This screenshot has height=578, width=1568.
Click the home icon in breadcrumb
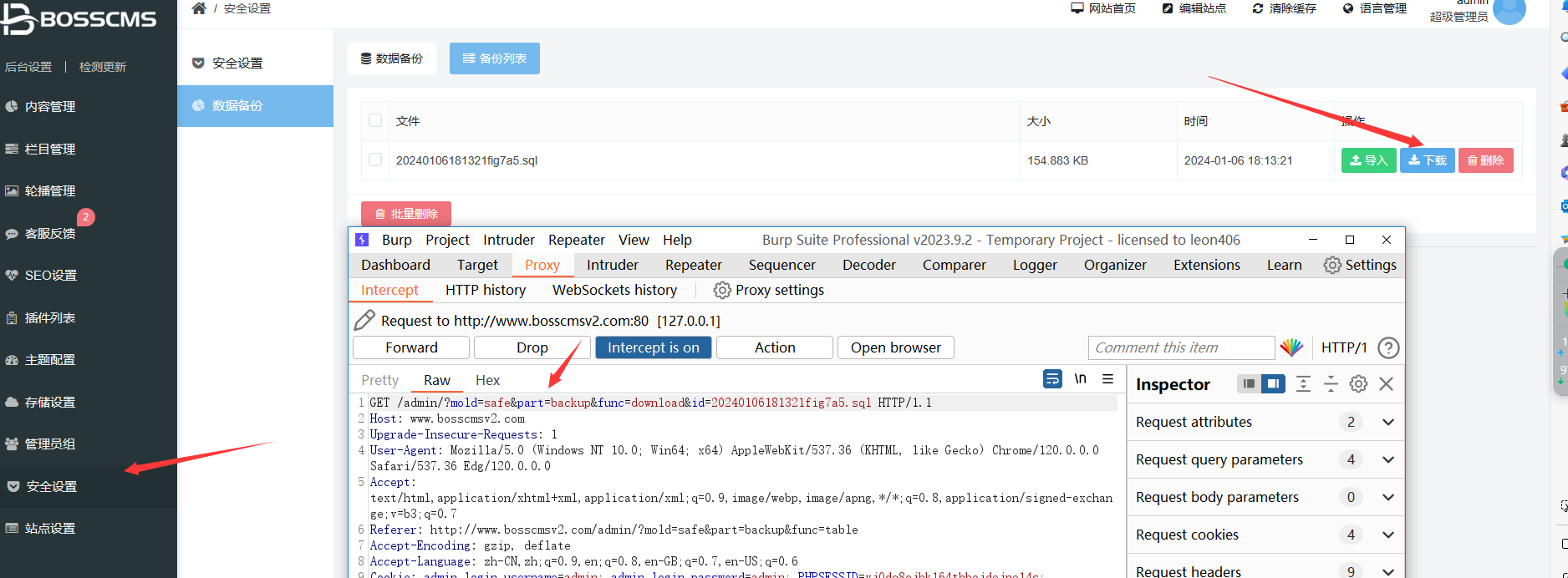[199, 8]
